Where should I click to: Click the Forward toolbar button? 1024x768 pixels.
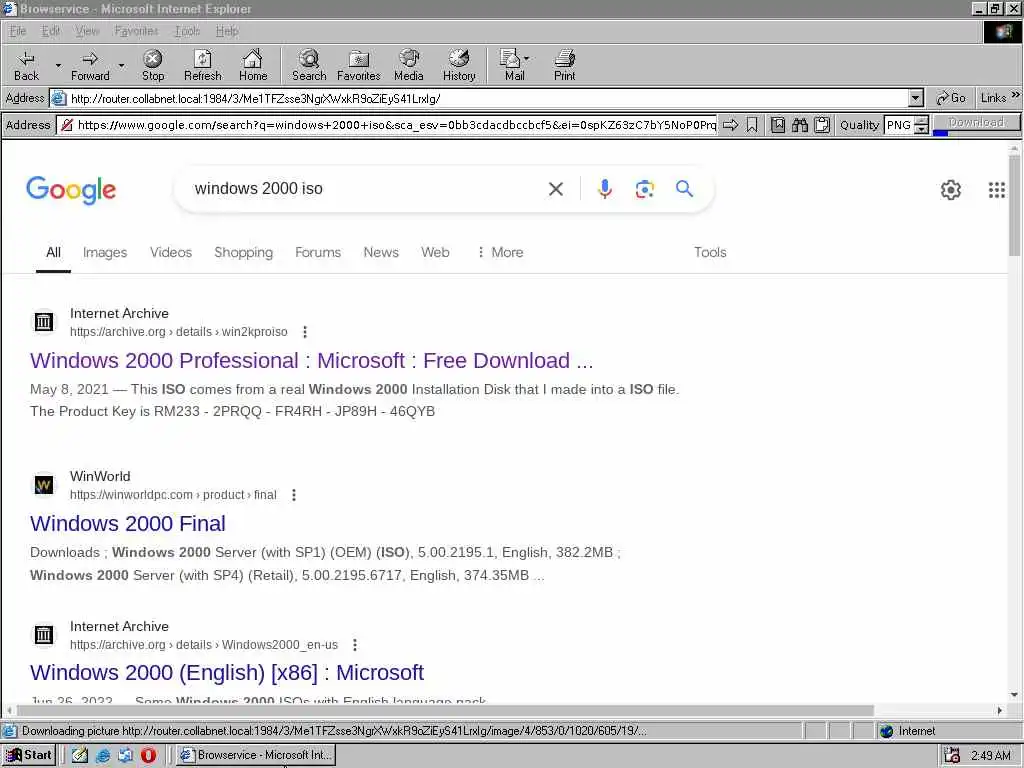90,65
